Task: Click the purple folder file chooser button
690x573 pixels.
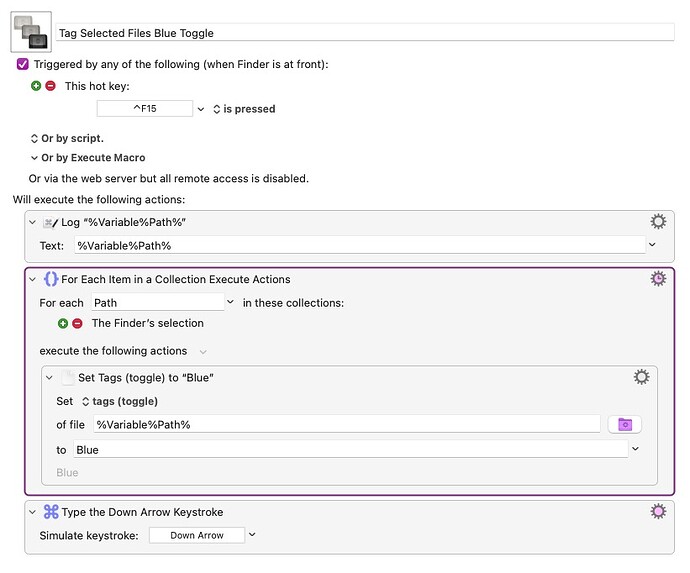Action: (625, 424)
